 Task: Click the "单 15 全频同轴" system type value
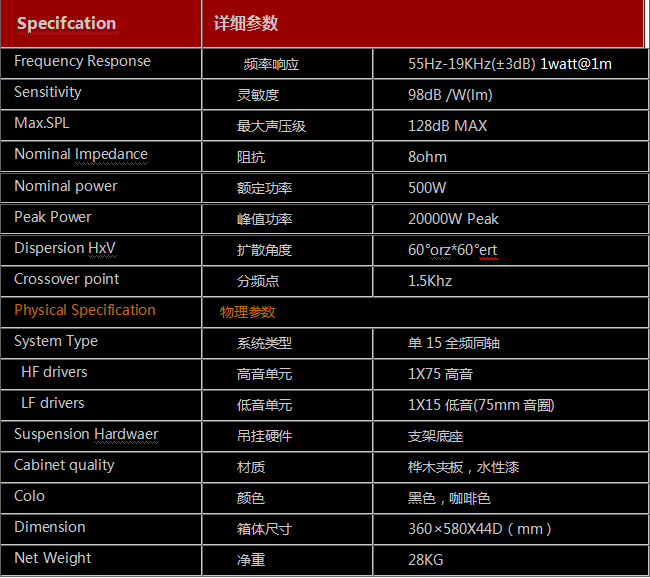454,343
